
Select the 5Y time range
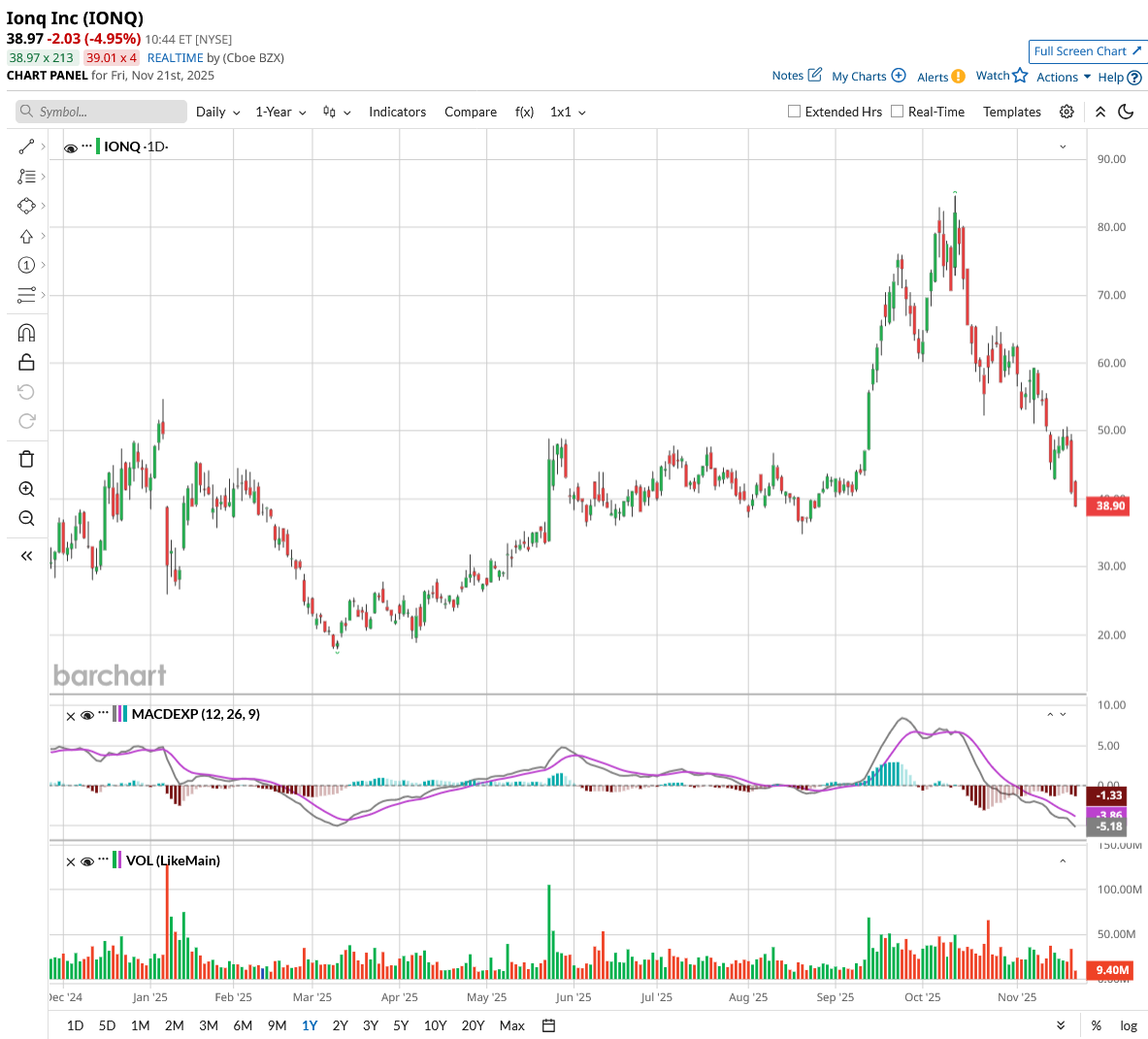(401, 1025)
